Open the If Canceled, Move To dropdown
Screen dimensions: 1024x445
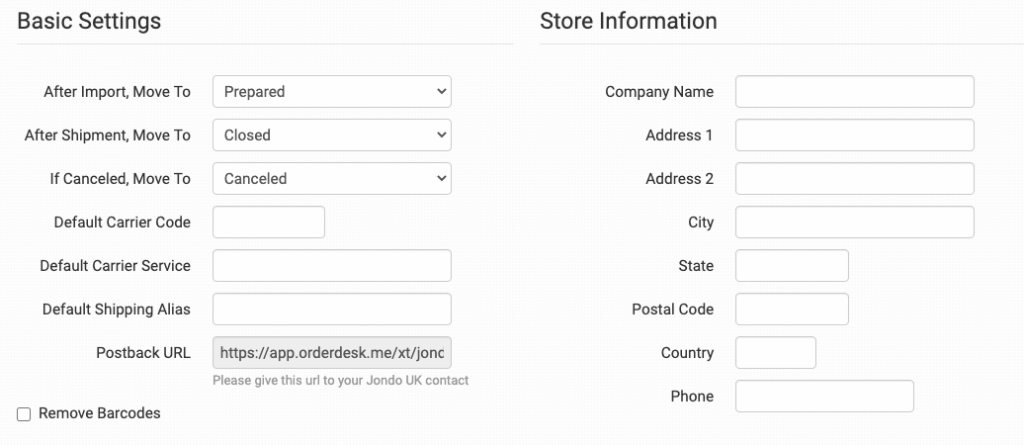point(332,179)
